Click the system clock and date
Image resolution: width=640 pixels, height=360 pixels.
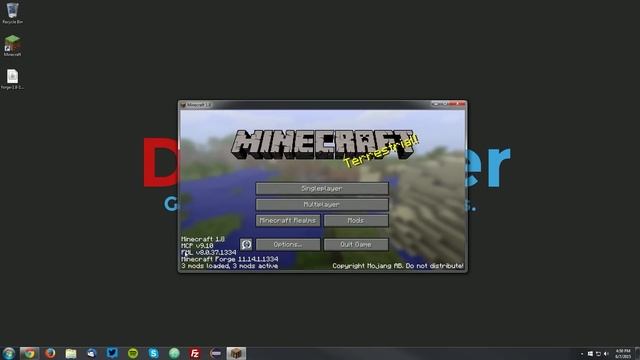coord(623,353)
